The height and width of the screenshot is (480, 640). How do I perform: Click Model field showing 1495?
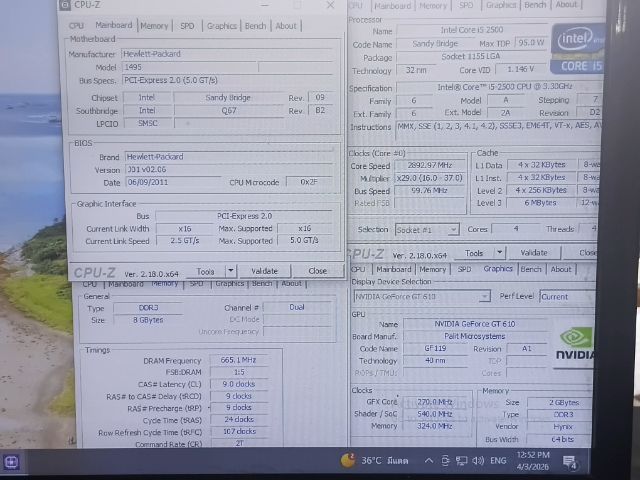[x=189, y=67]
